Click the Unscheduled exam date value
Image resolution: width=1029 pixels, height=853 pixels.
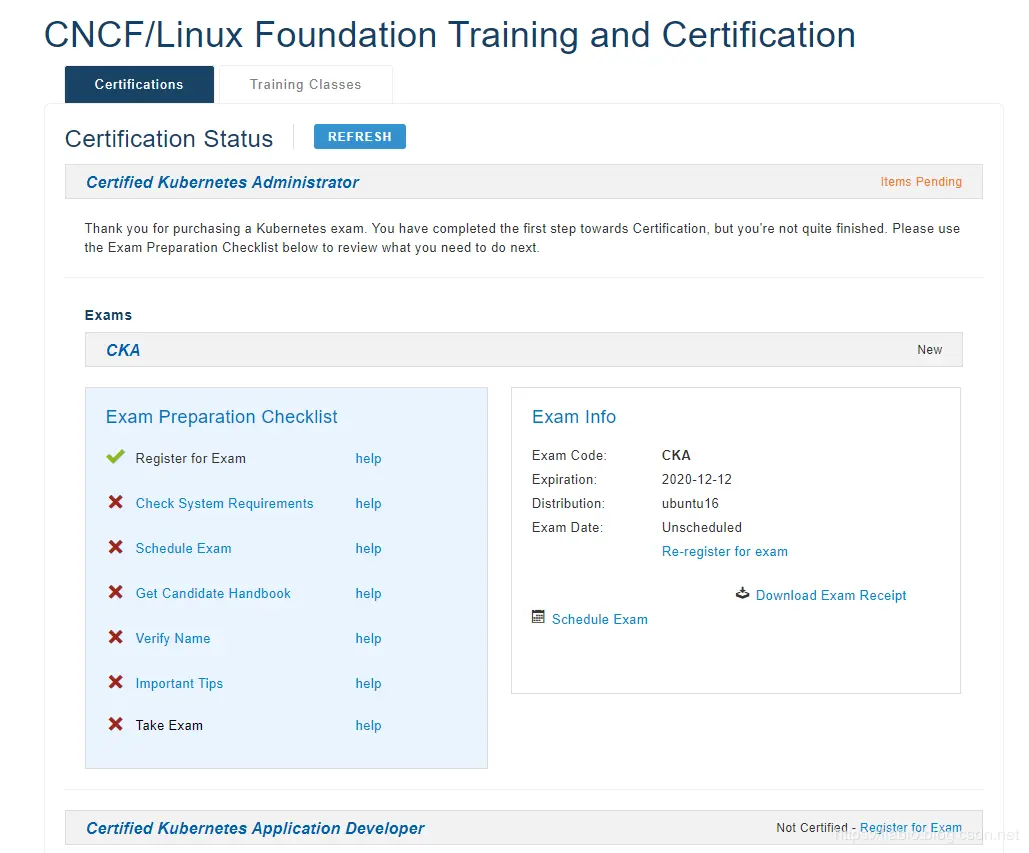click(x=702, y=528)
